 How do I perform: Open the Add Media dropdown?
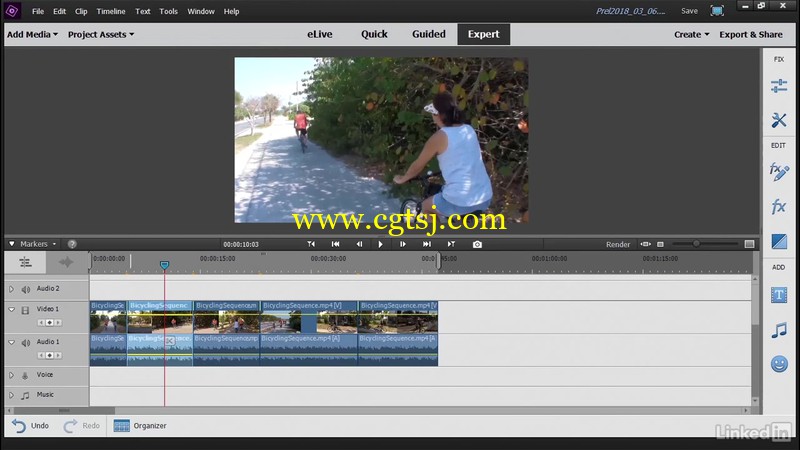(32, 34)
